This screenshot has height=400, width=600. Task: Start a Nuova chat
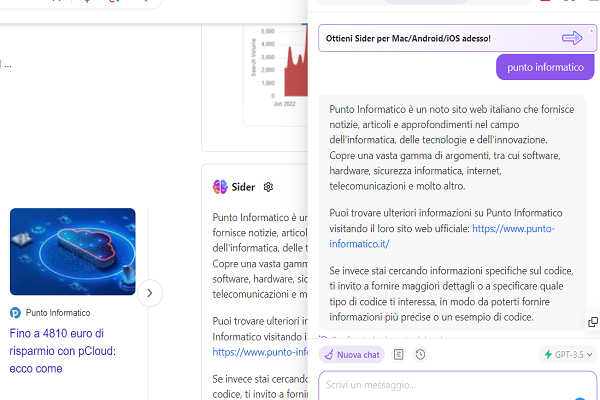pyautogui.click(x=352, y=354)
